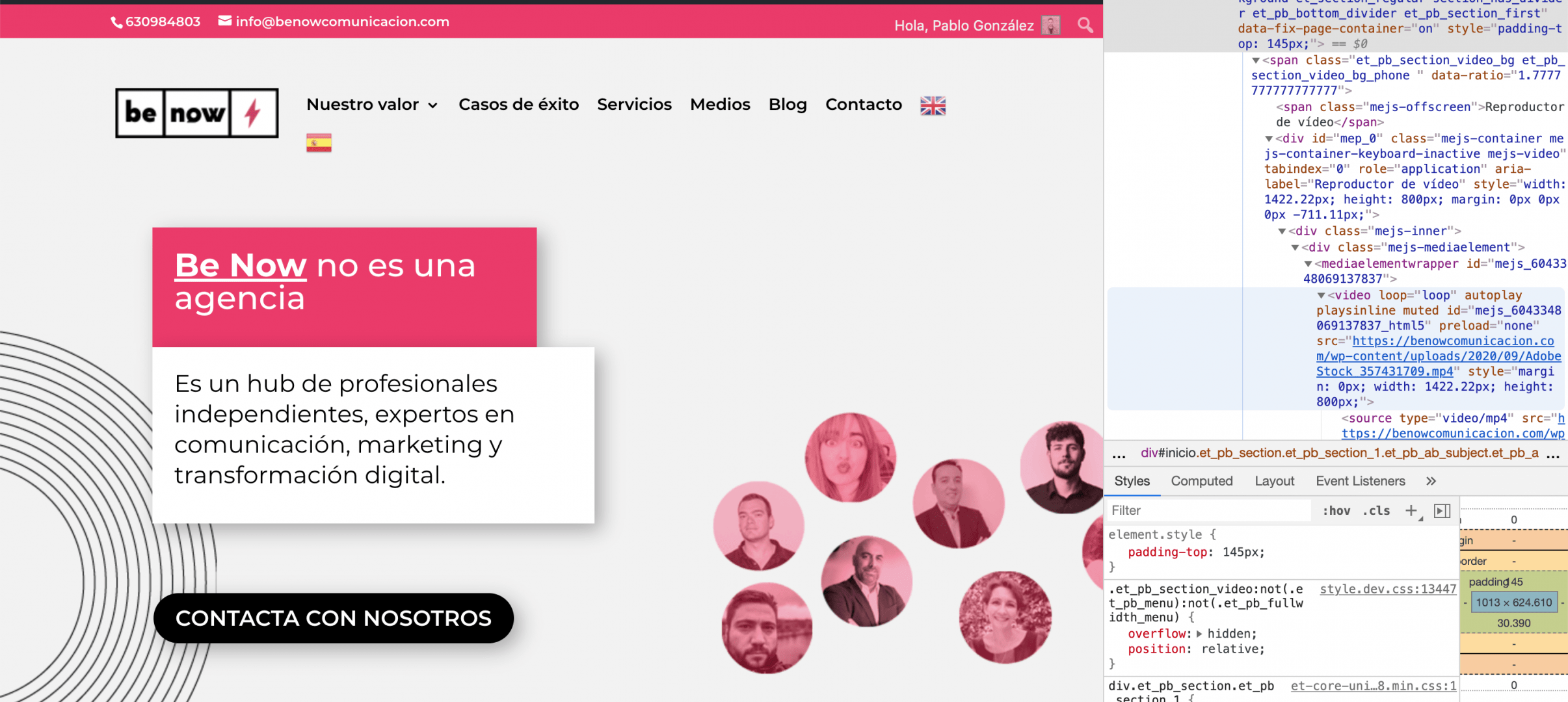Click the phone icon next to 630984803

116,23
